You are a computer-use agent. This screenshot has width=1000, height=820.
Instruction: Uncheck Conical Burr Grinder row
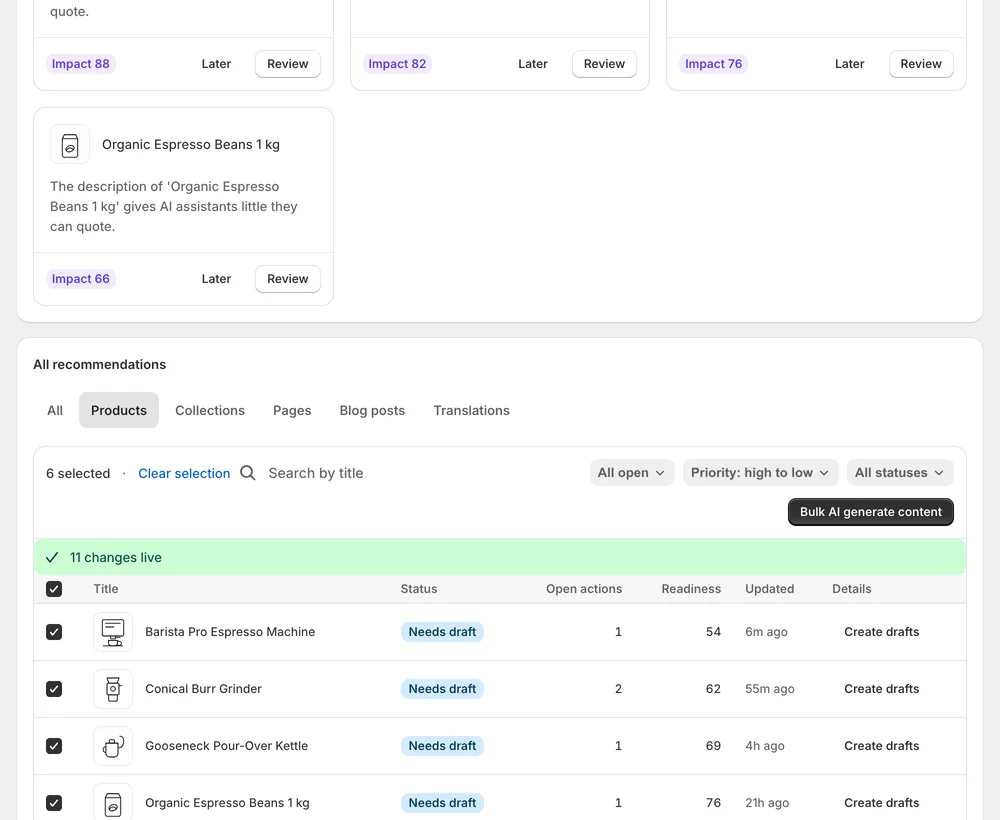point(54,689)
